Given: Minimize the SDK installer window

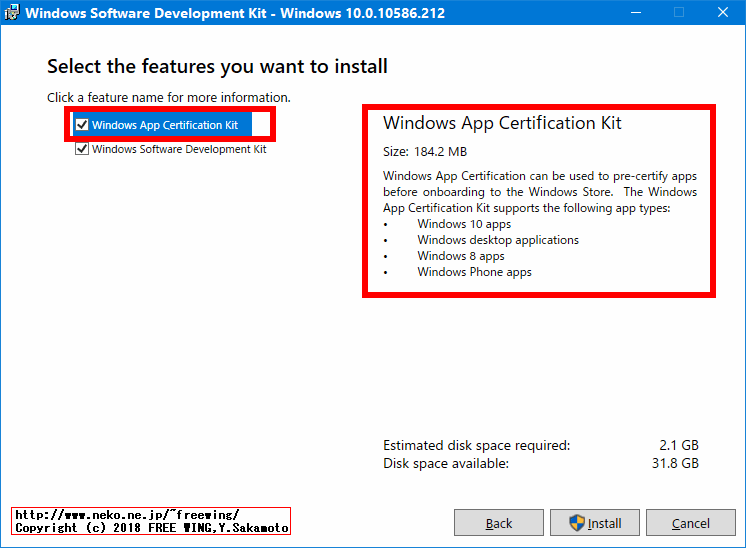Looking at the screenshot, I should pos(636,12).
